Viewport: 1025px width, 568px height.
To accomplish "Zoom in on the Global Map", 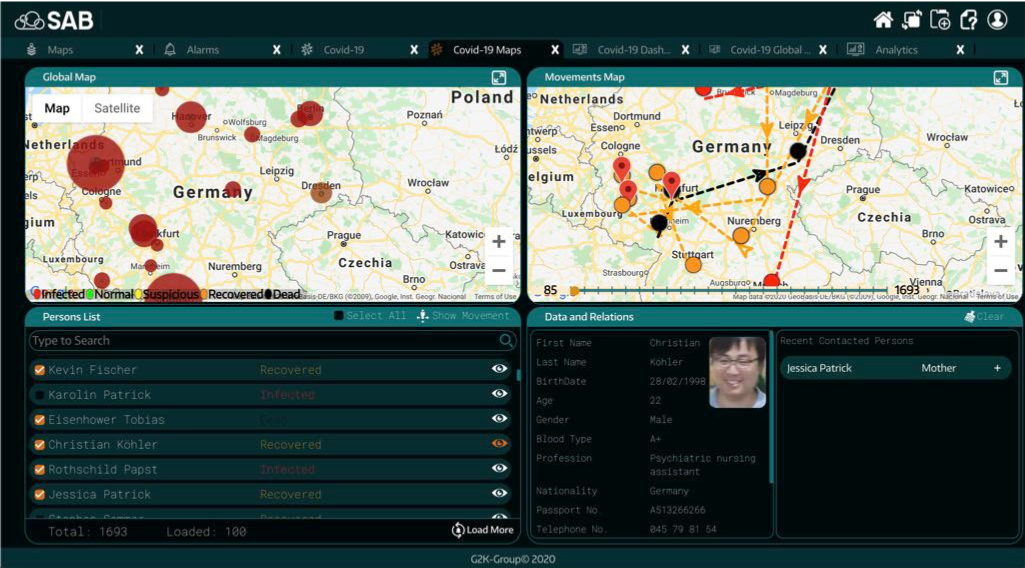I will (498, 242).
